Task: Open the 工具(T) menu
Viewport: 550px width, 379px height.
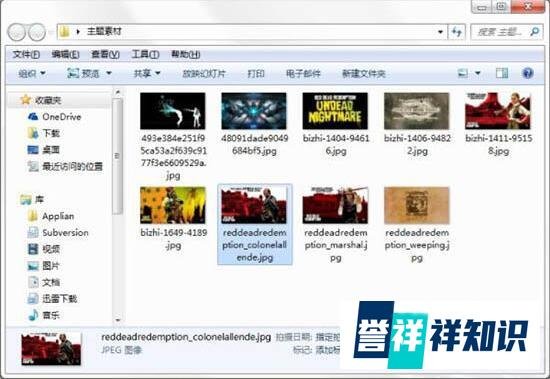Action: (x=145, y=54)
